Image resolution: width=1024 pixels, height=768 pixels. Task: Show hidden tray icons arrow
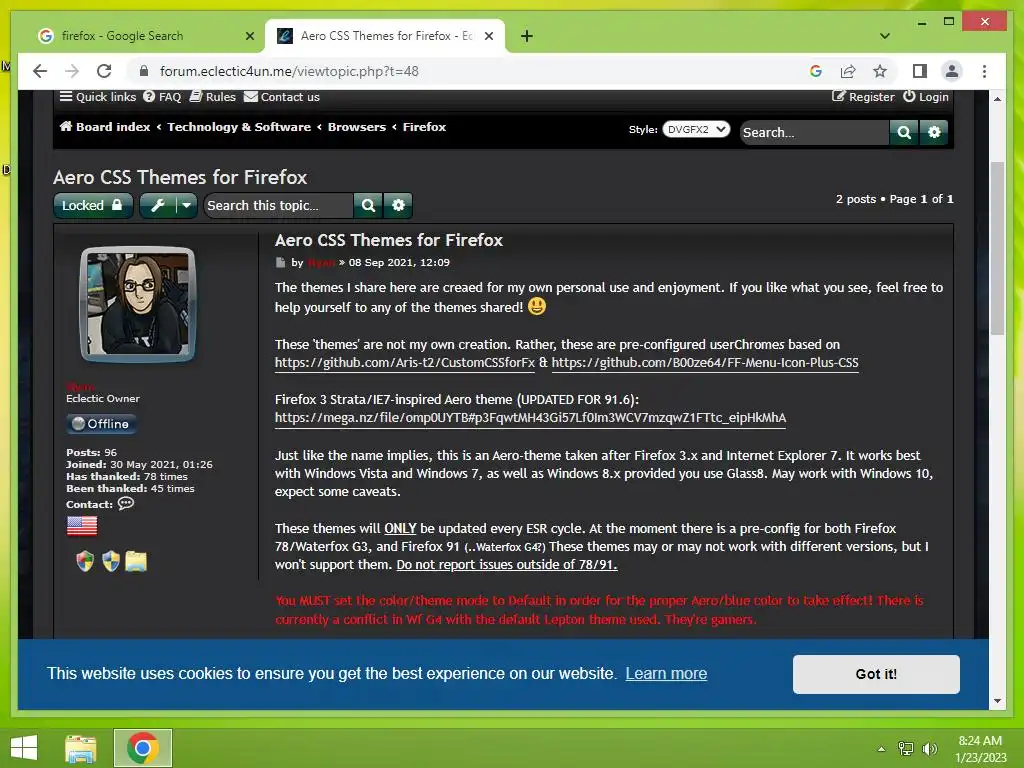[x=881, y=749]
